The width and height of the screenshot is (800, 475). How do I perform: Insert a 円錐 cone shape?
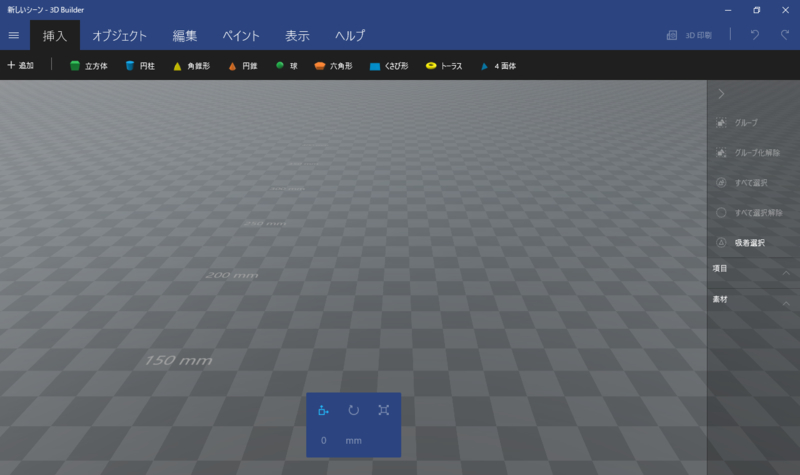242,66
